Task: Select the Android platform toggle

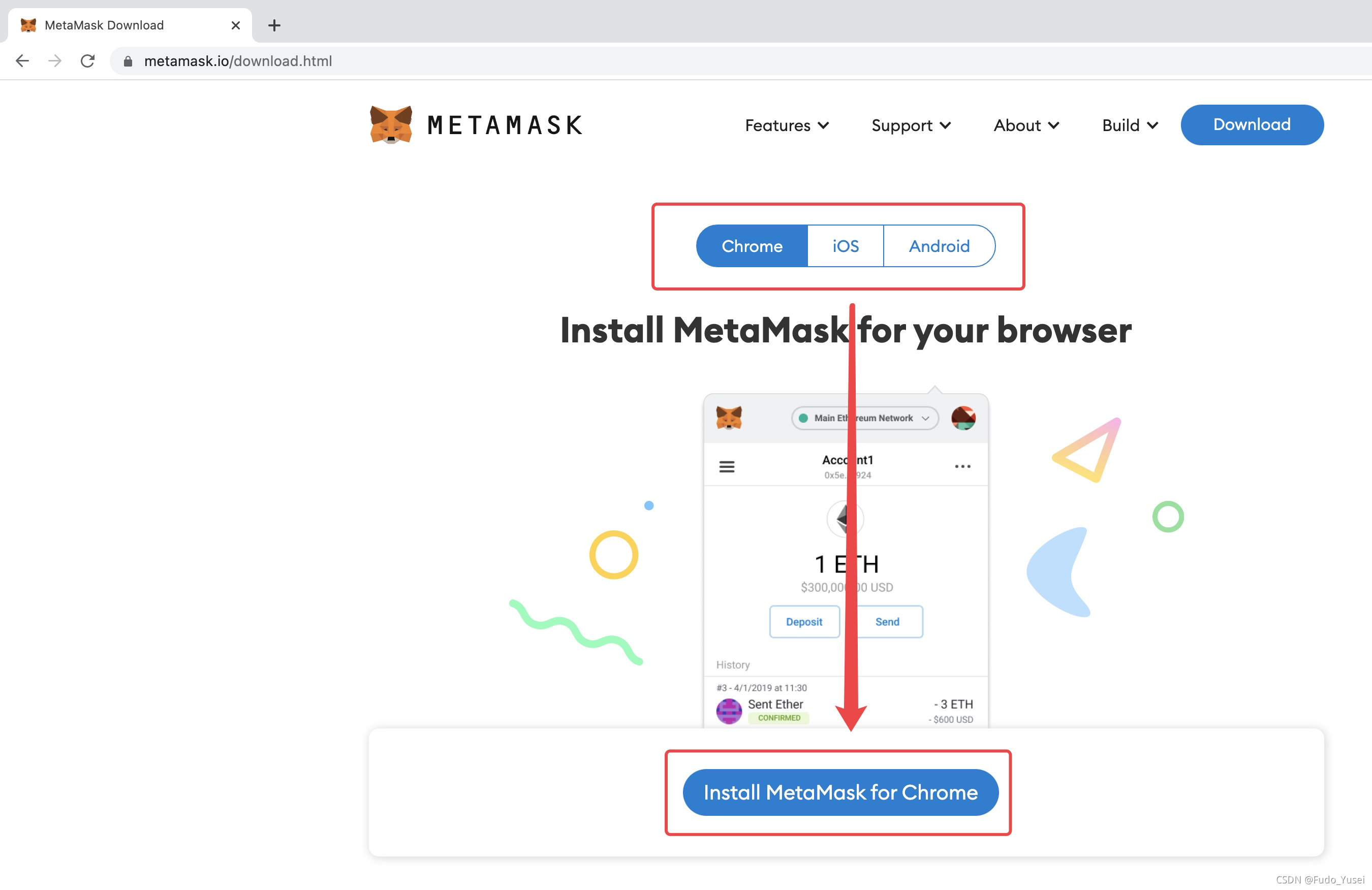Action: [938, 246]
